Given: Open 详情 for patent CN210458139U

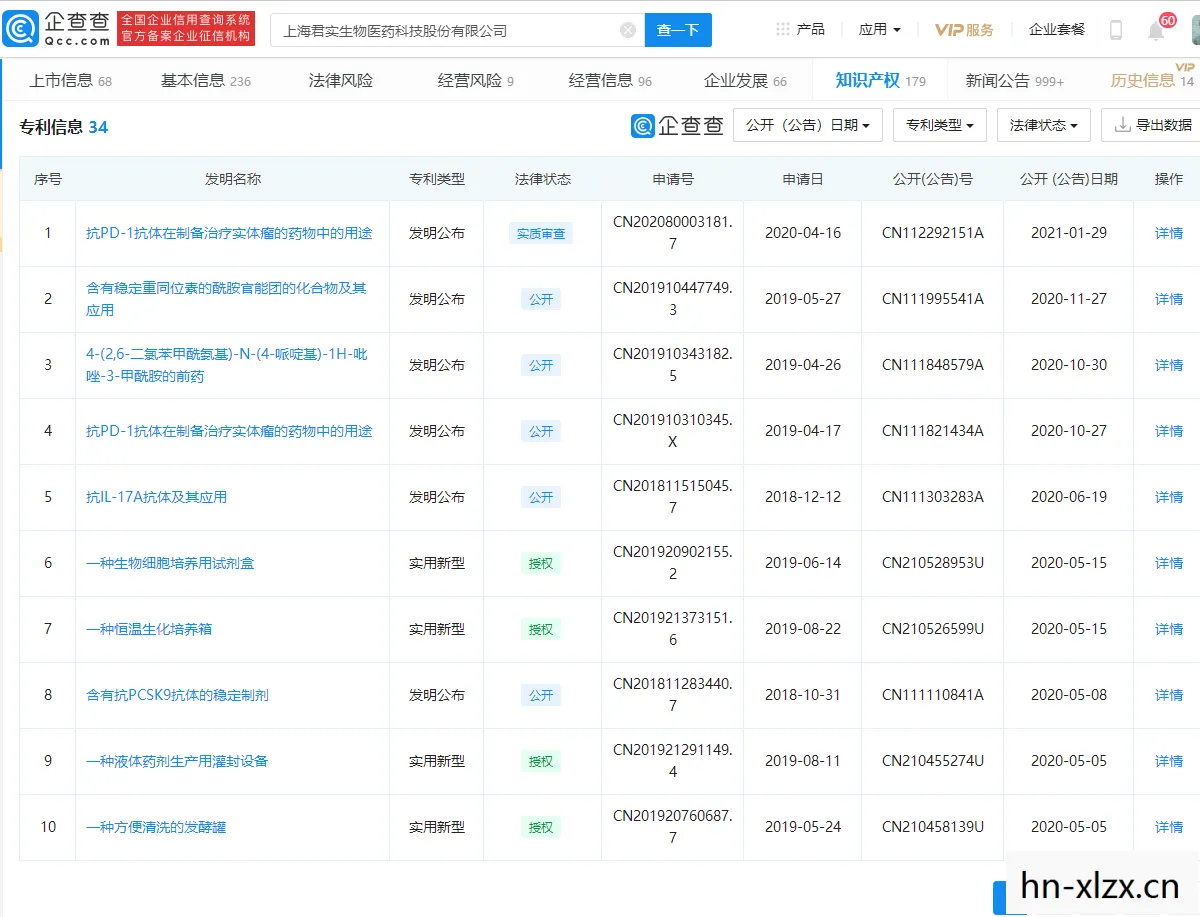Looking at the screenshot, I should (1169, 827).
